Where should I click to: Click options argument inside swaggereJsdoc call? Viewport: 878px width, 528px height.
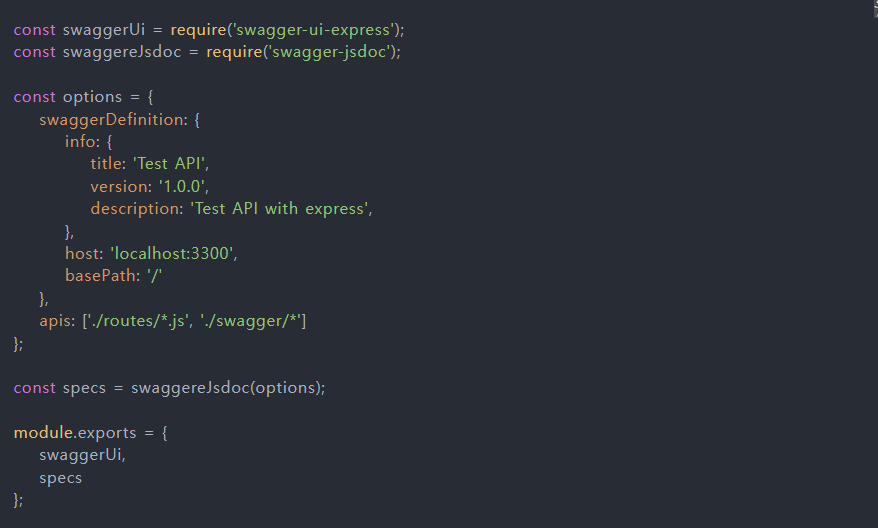[284, 388]
